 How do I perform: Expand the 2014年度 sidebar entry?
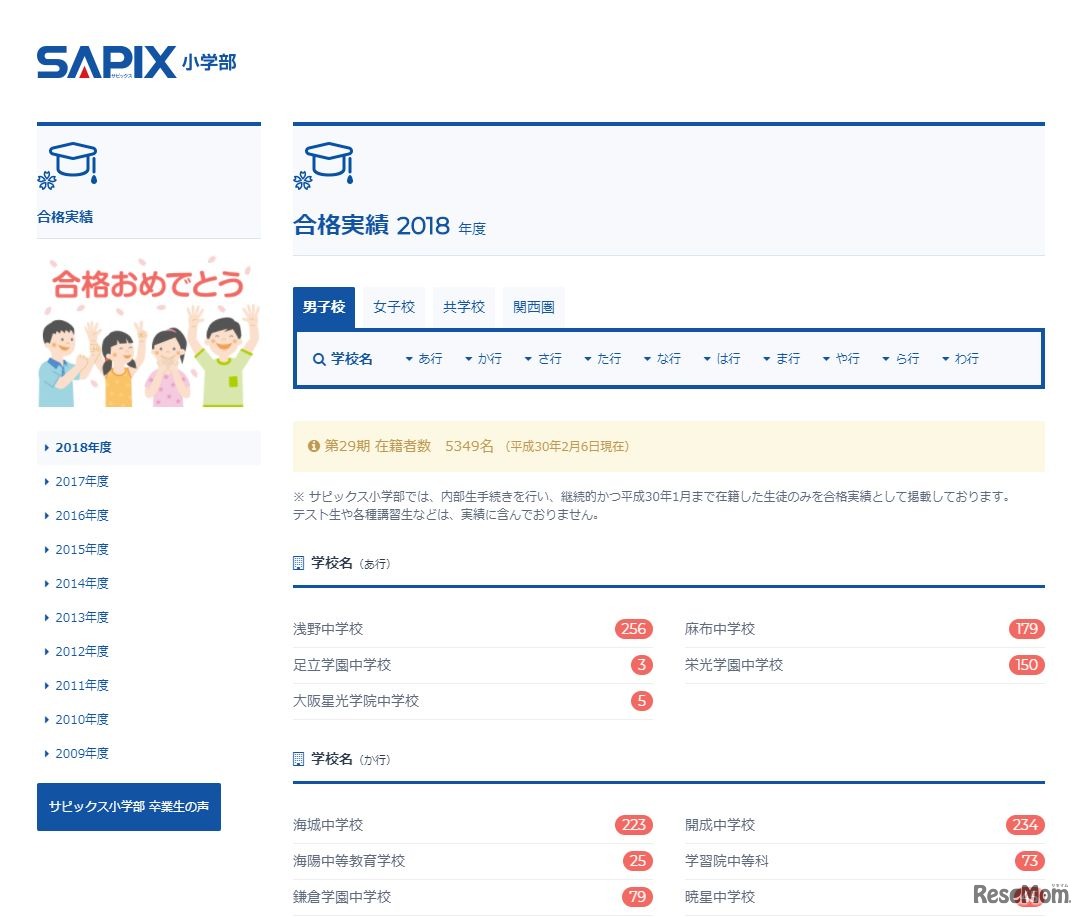(x=81, y=583)
